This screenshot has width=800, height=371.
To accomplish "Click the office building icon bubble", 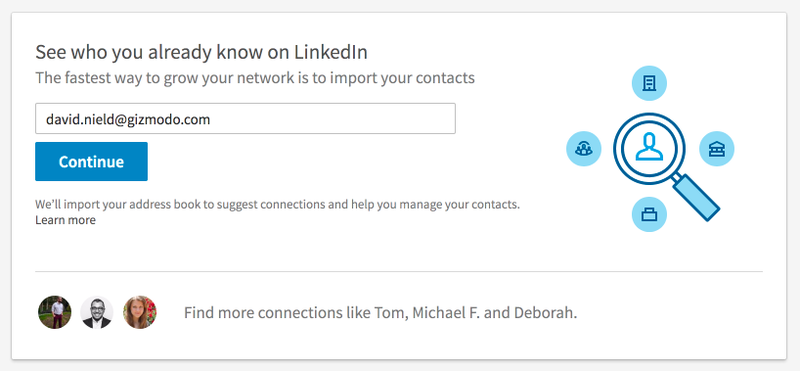I will 649,83.
